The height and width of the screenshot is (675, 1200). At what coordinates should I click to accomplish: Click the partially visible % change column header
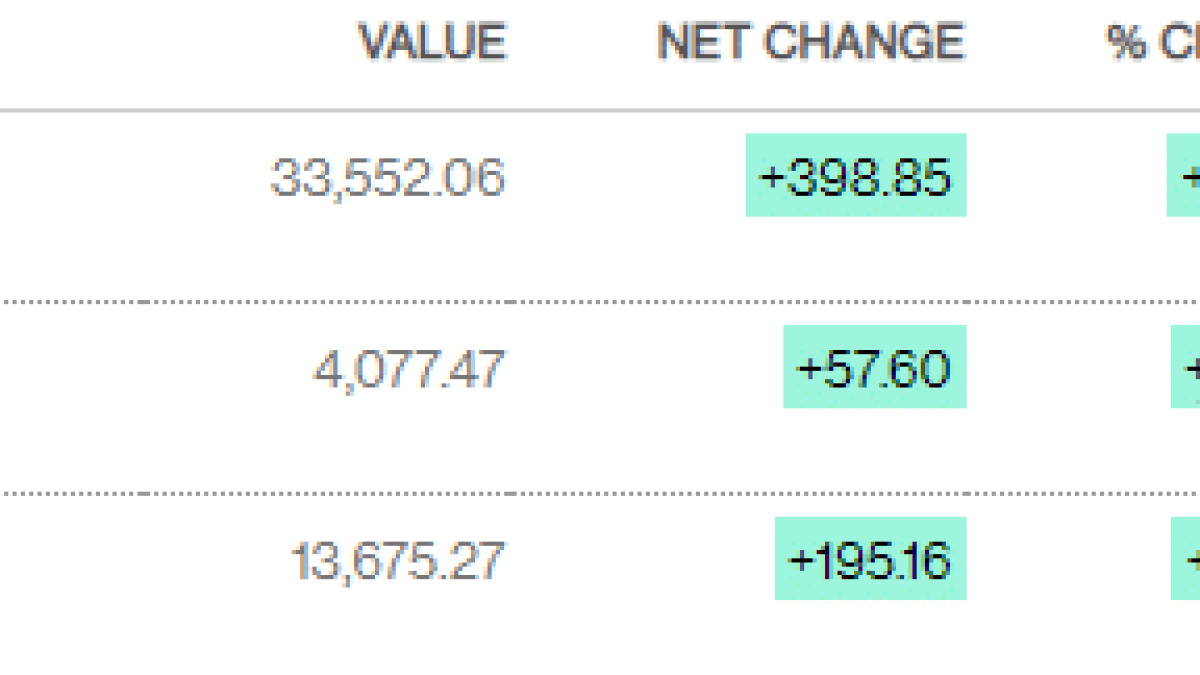1152,43
